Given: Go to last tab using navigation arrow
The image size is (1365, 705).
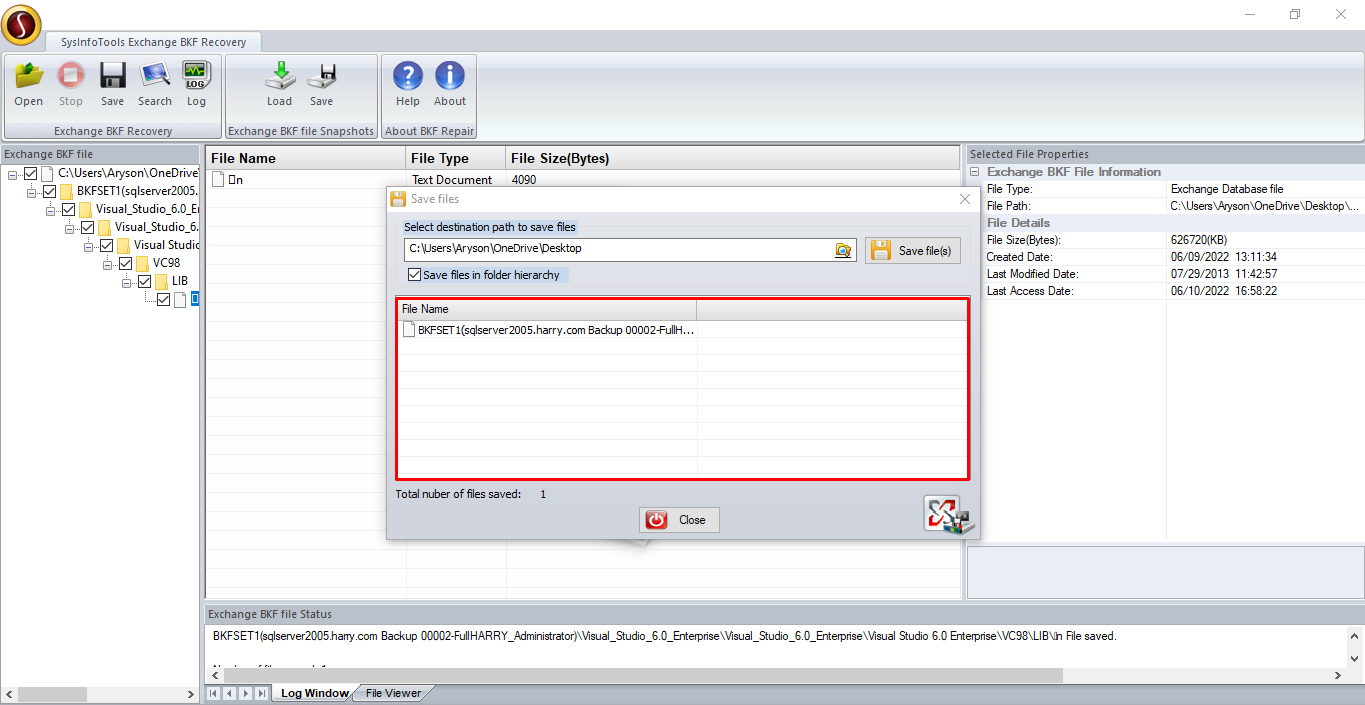Looking at the screenshot, I should pos(262,693).
